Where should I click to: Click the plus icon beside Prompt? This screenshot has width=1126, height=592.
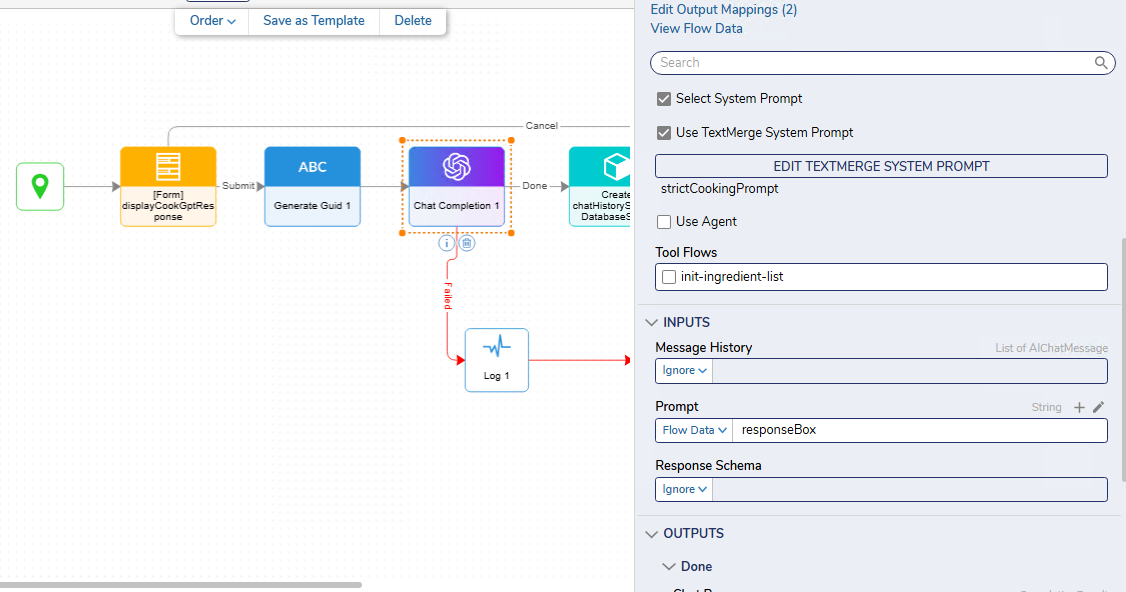pos(1079,407)
